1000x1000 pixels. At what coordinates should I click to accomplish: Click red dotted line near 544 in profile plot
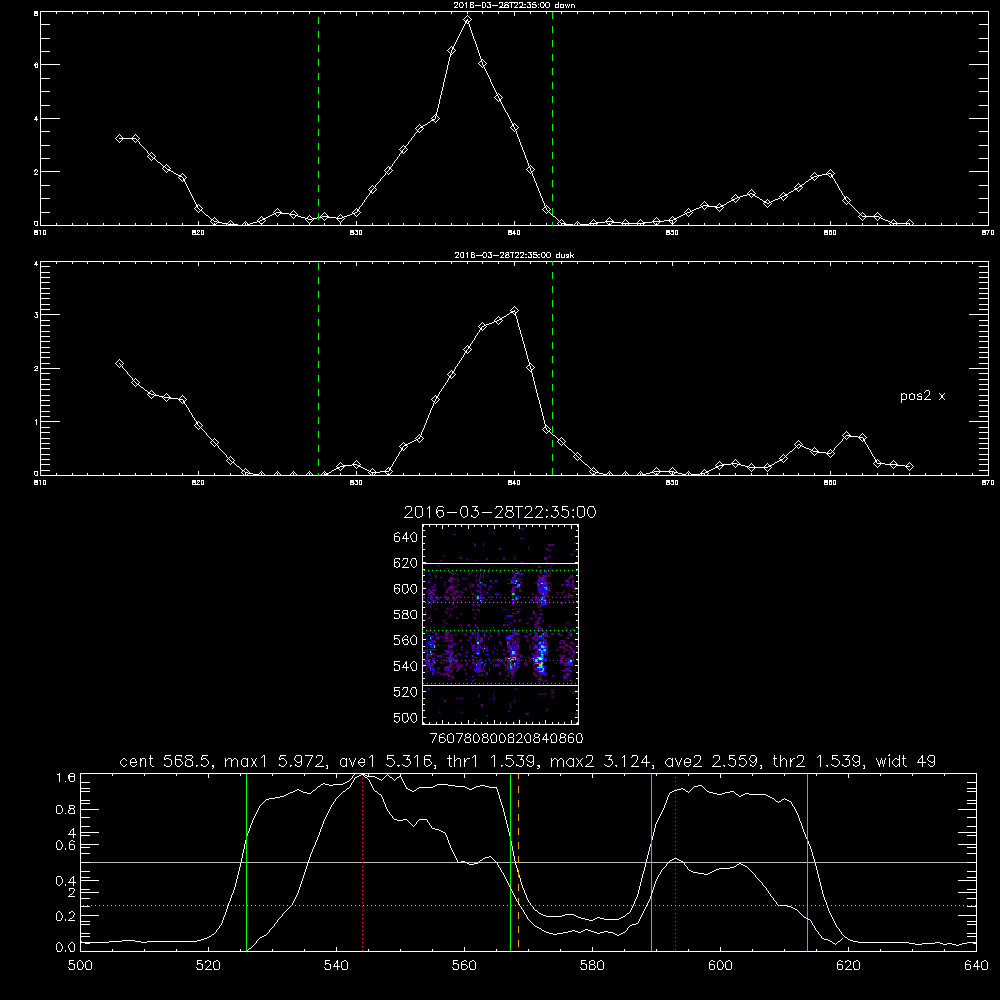pyautogui.click(x=362, y=862)
